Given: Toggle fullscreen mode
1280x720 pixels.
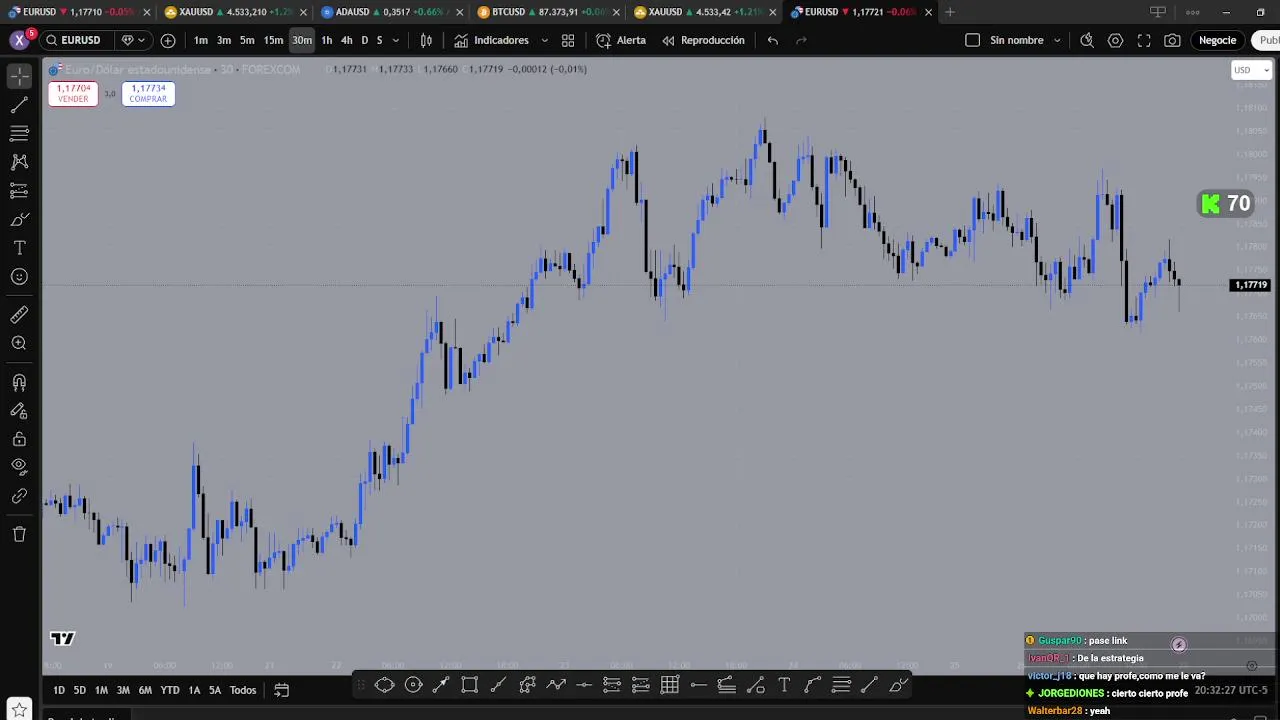Looking at the screenshot, I should click(1144, 40).
